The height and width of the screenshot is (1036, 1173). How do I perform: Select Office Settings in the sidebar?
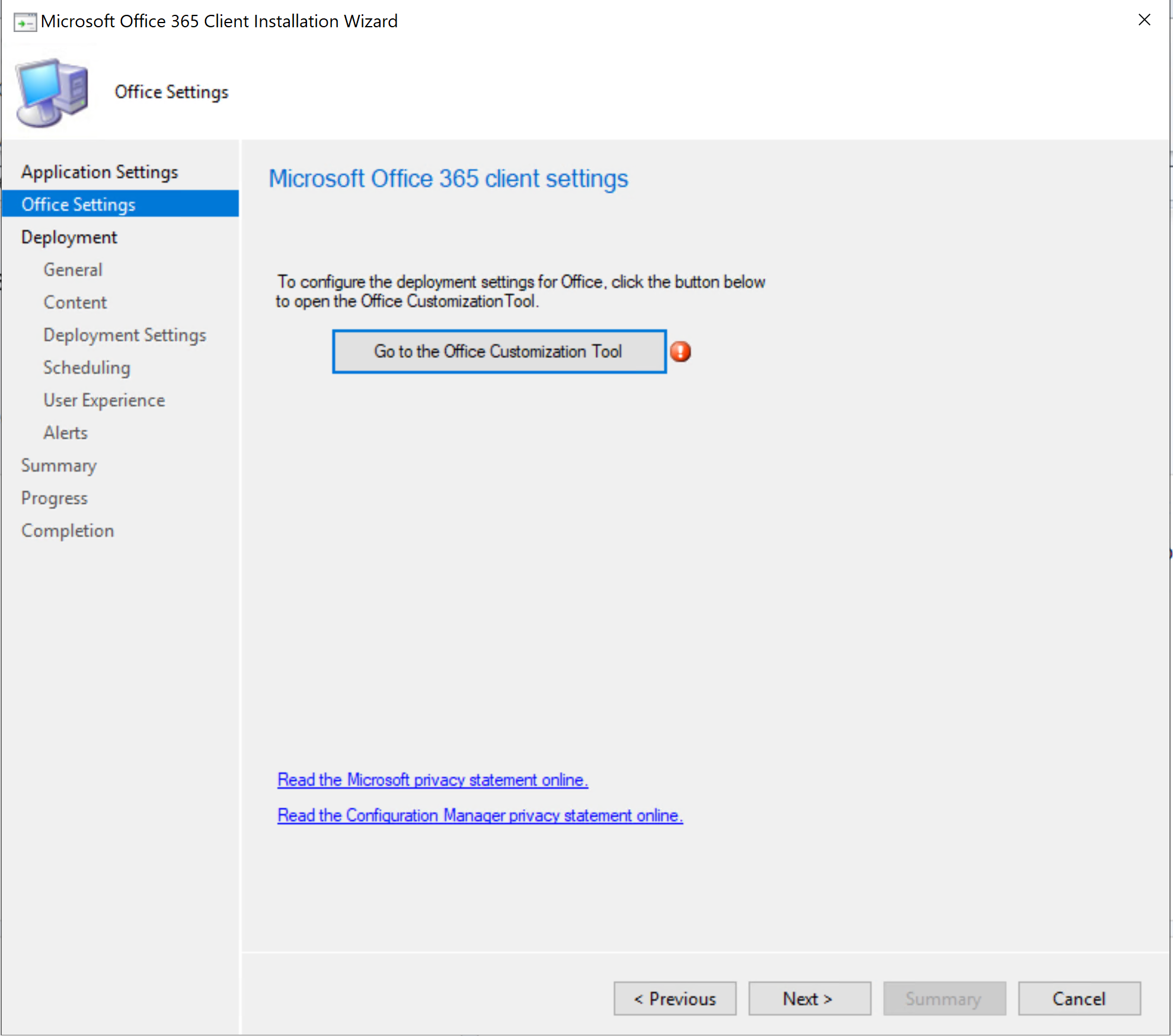coord(78,204)
